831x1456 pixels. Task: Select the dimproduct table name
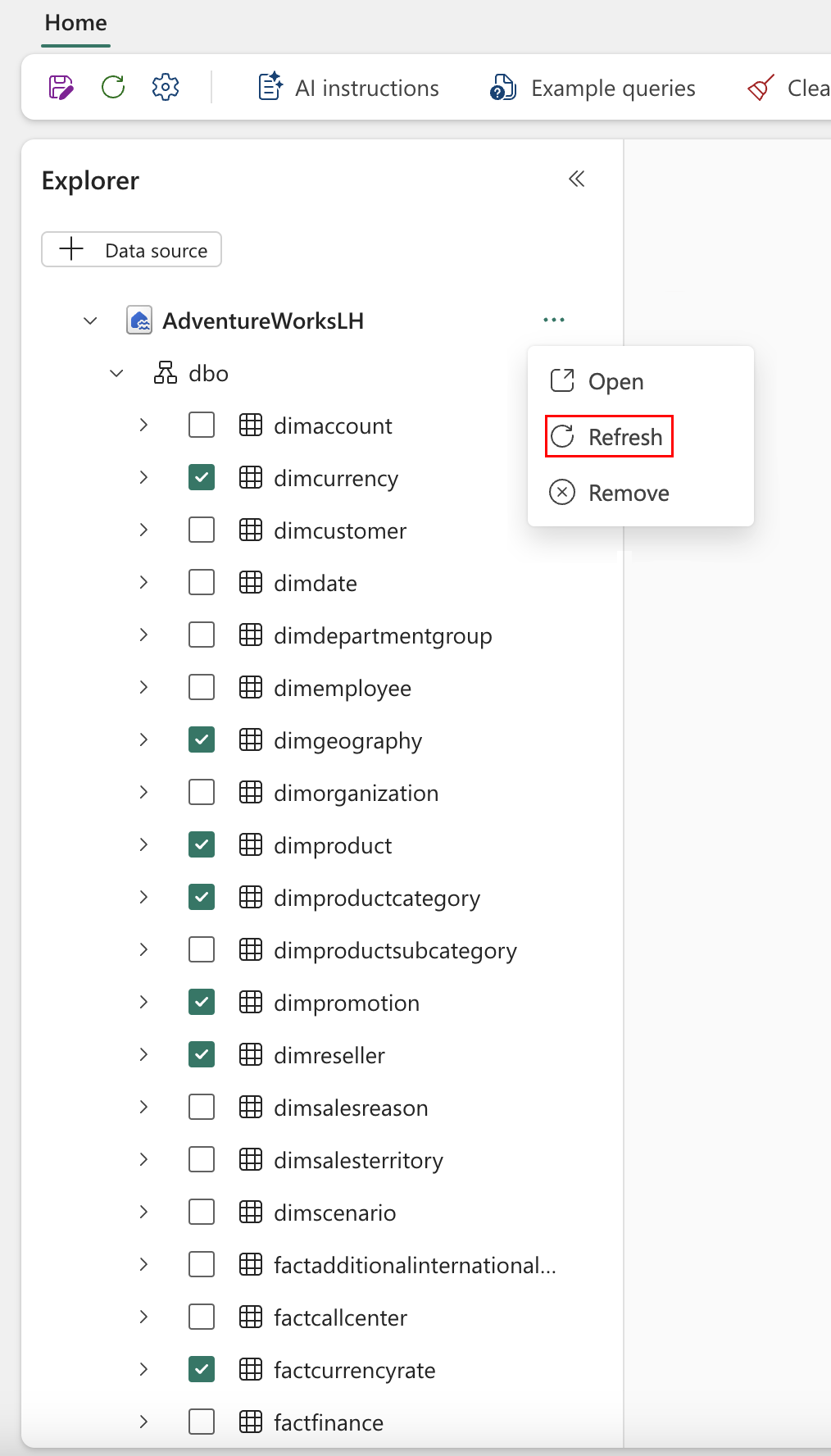click(x=333, y=845)
